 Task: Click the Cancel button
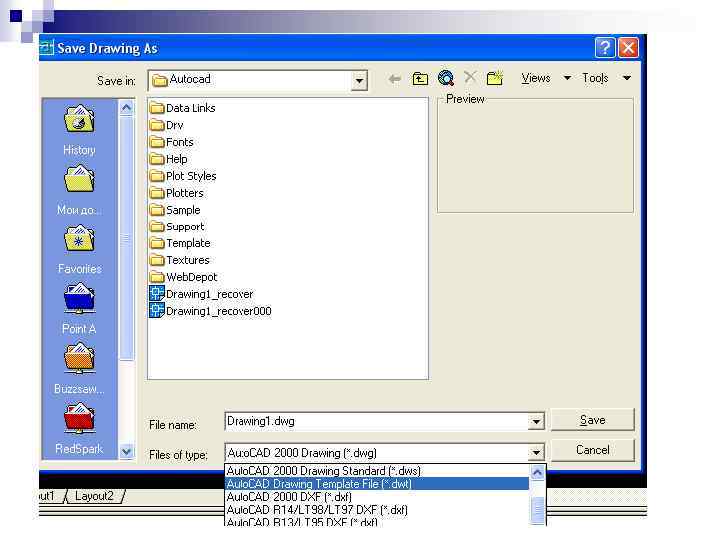pyautogui.click(x=593, y=450)
